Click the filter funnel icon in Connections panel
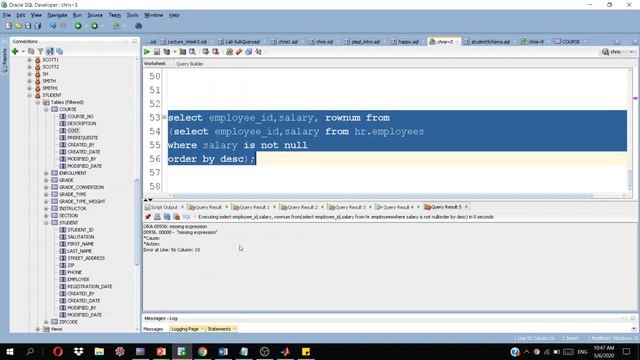 [40, 51]
